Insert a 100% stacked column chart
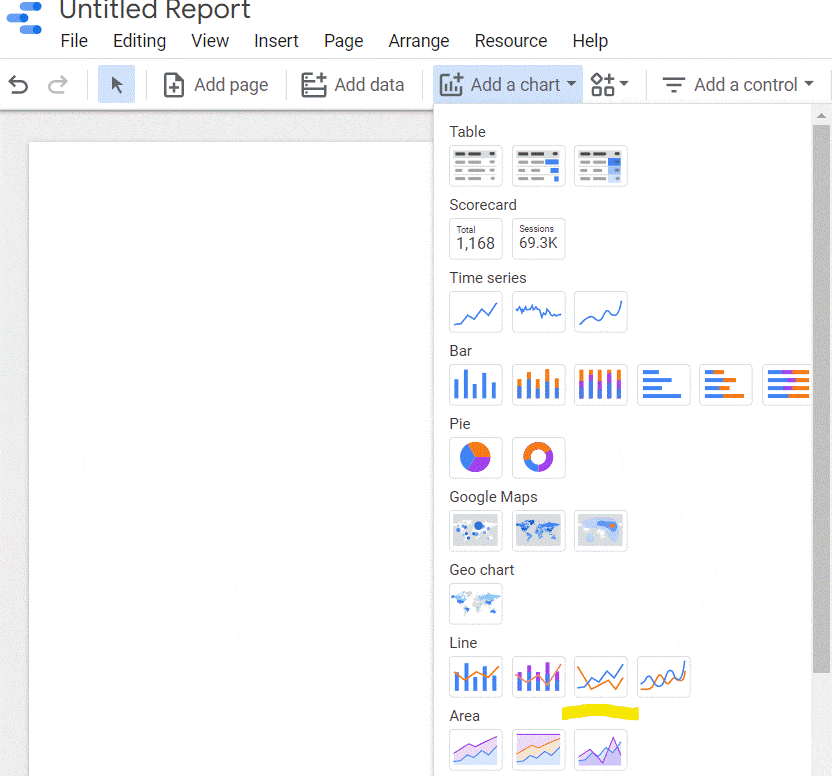832x776 pixels. (x=601, y=385)
